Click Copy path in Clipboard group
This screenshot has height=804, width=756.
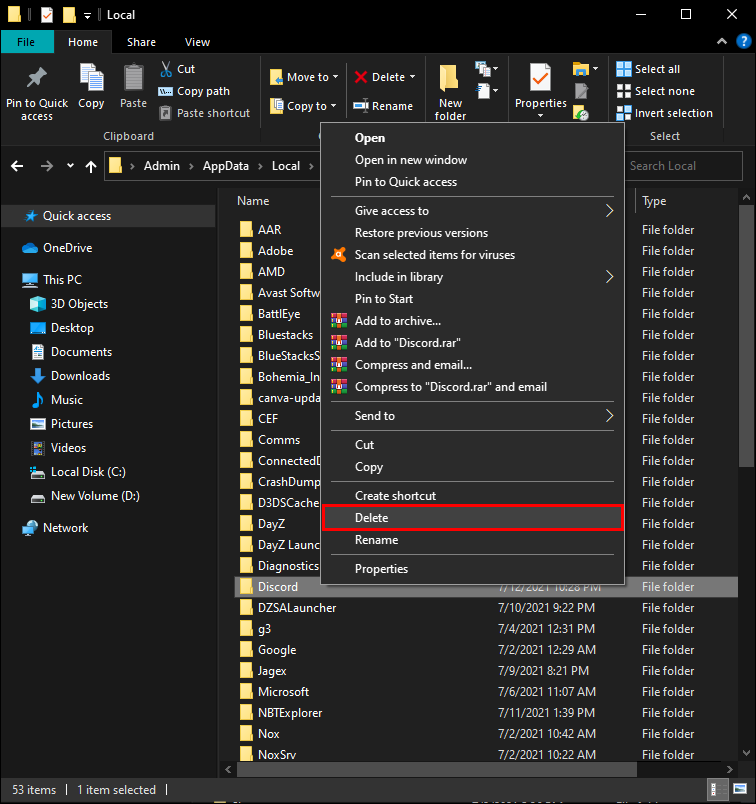[194, 91]
